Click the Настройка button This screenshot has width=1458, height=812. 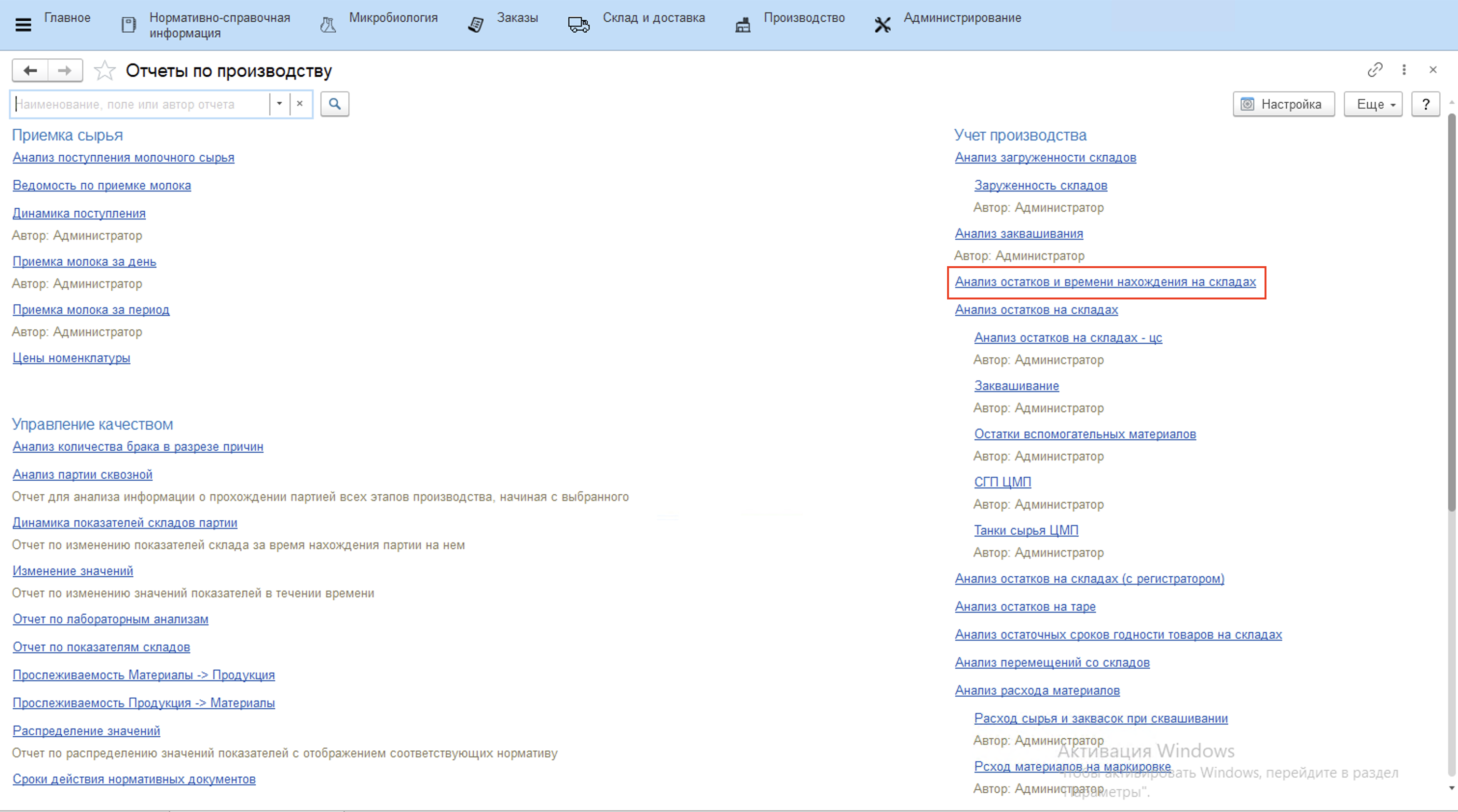(x=1284, y=104)
